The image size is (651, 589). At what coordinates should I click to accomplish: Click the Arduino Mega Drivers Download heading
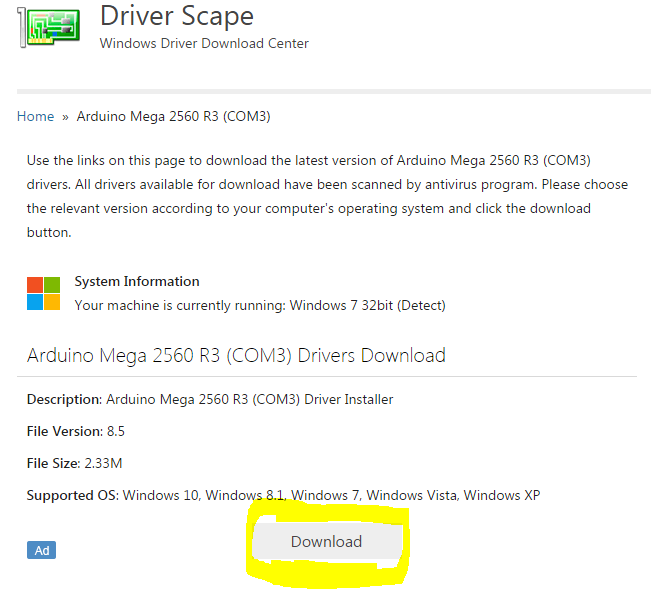(x=236, y=355)
